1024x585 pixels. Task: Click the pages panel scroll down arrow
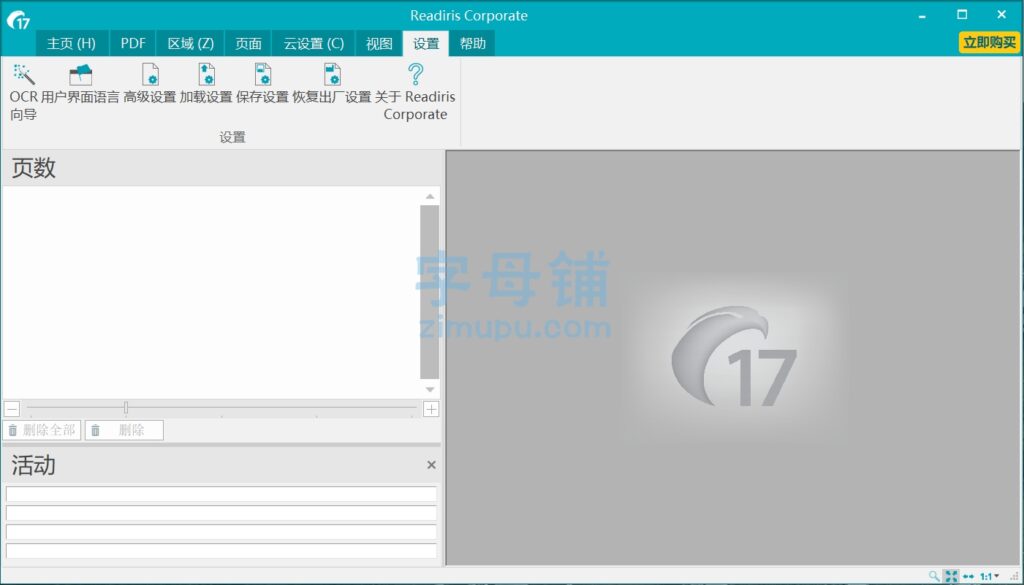tap(430, 390)
